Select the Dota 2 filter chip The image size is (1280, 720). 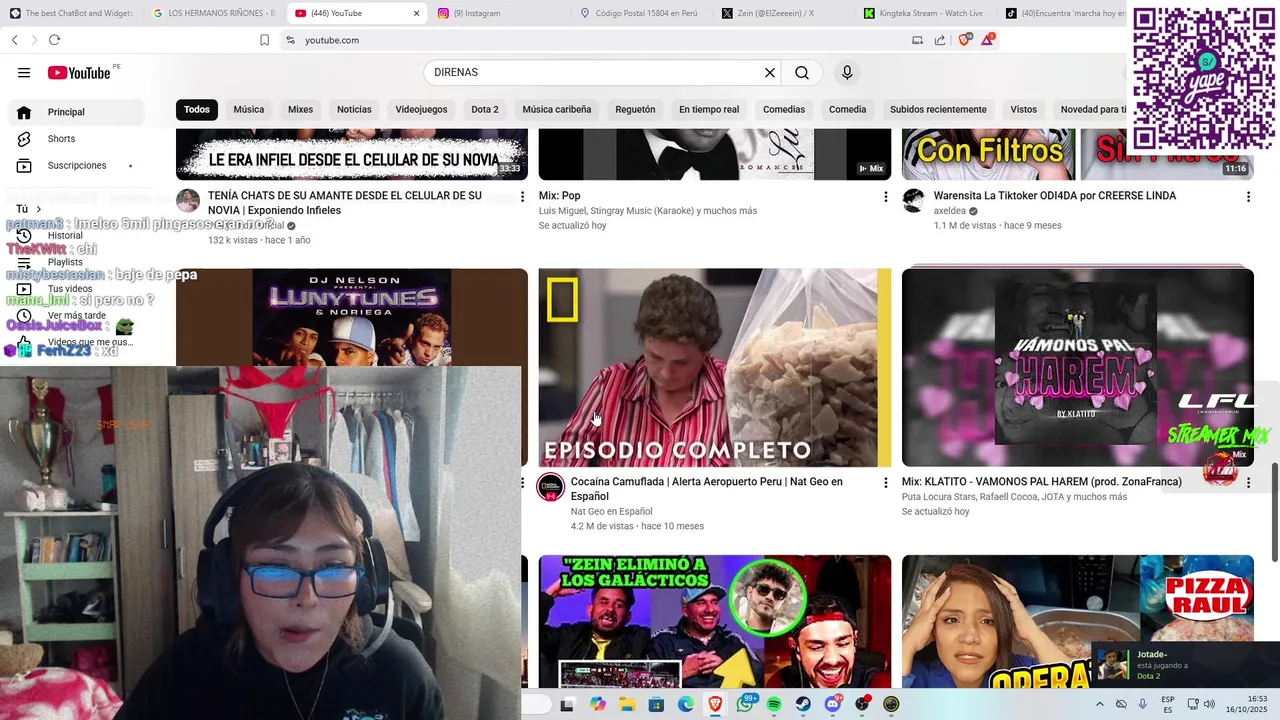coord(485,109)
